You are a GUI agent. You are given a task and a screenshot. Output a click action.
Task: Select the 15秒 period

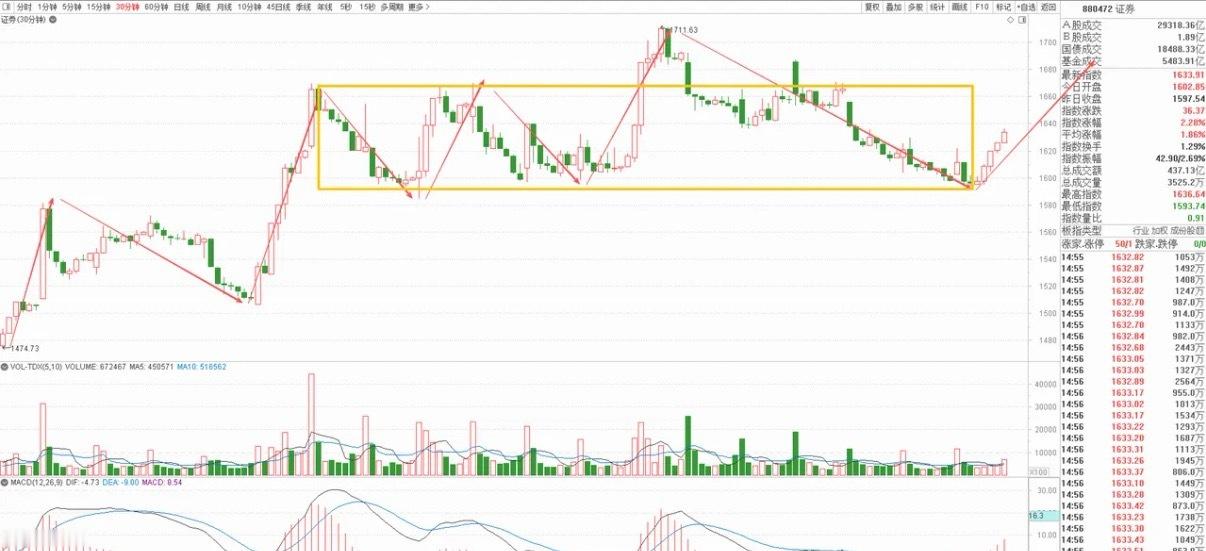[x=368, y=6]
